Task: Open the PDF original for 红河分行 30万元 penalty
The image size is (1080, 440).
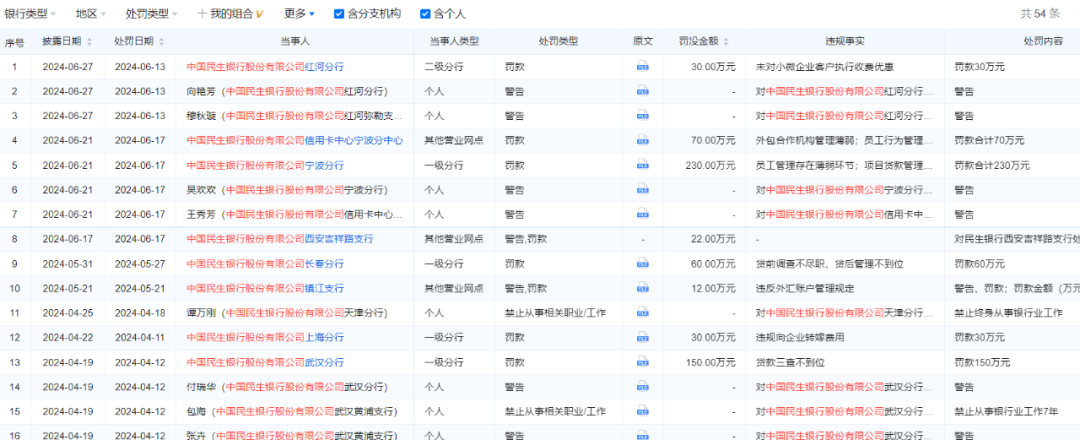Action: tap(643, 67)
